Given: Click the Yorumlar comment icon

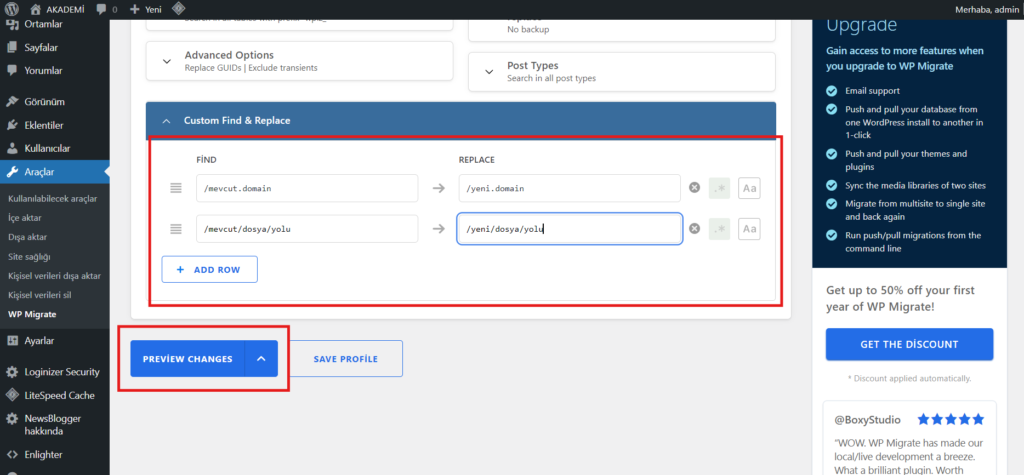Looking at the screenshot, I should pos(12,71).
